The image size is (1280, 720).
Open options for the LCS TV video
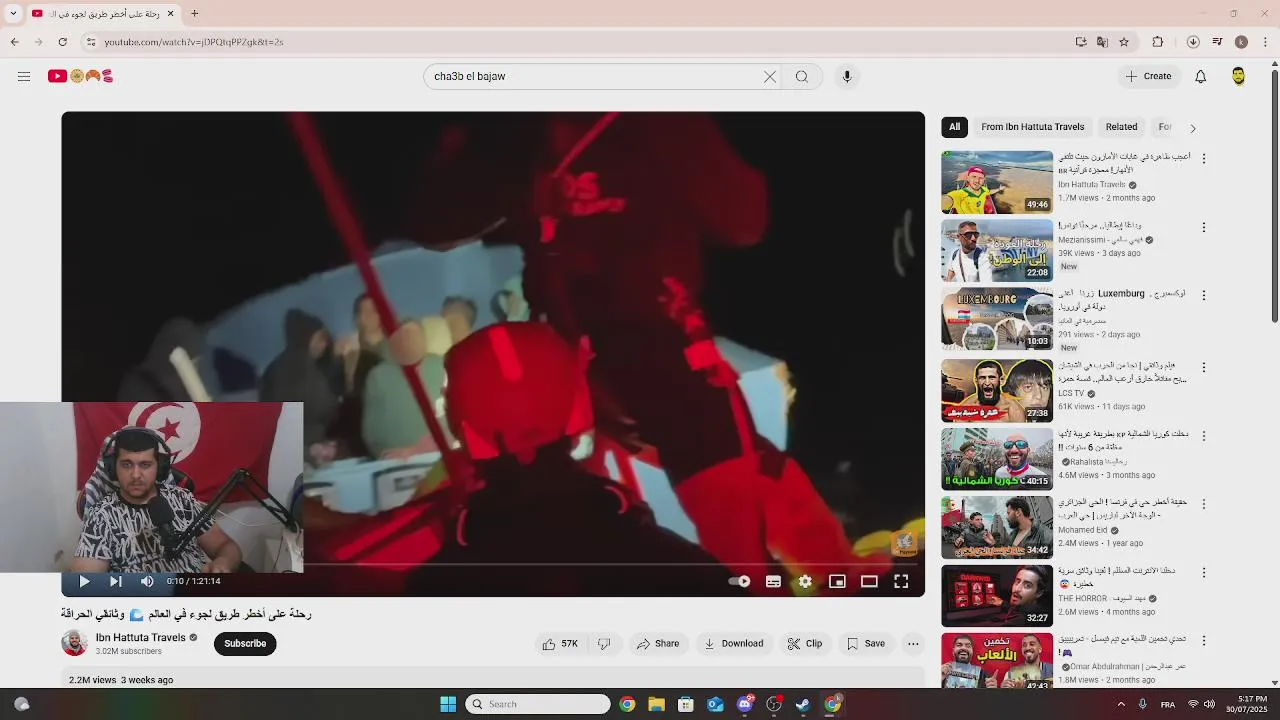[x=1204, y=367]
